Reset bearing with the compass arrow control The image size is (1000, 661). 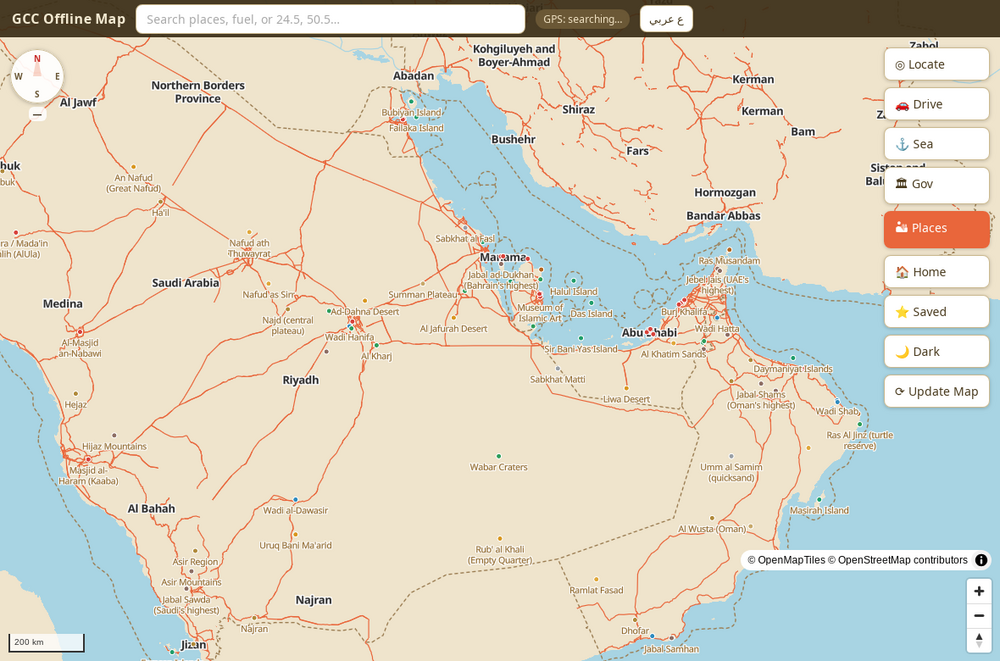[x=978, y=640]
